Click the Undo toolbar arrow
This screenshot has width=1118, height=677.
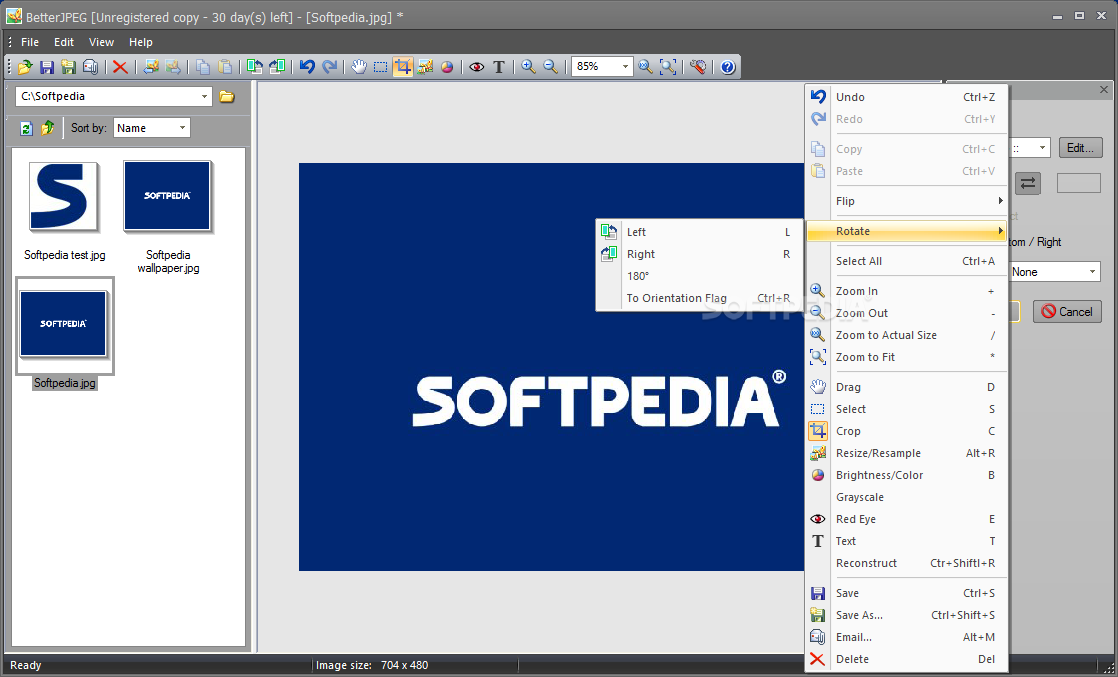(307, 67)
